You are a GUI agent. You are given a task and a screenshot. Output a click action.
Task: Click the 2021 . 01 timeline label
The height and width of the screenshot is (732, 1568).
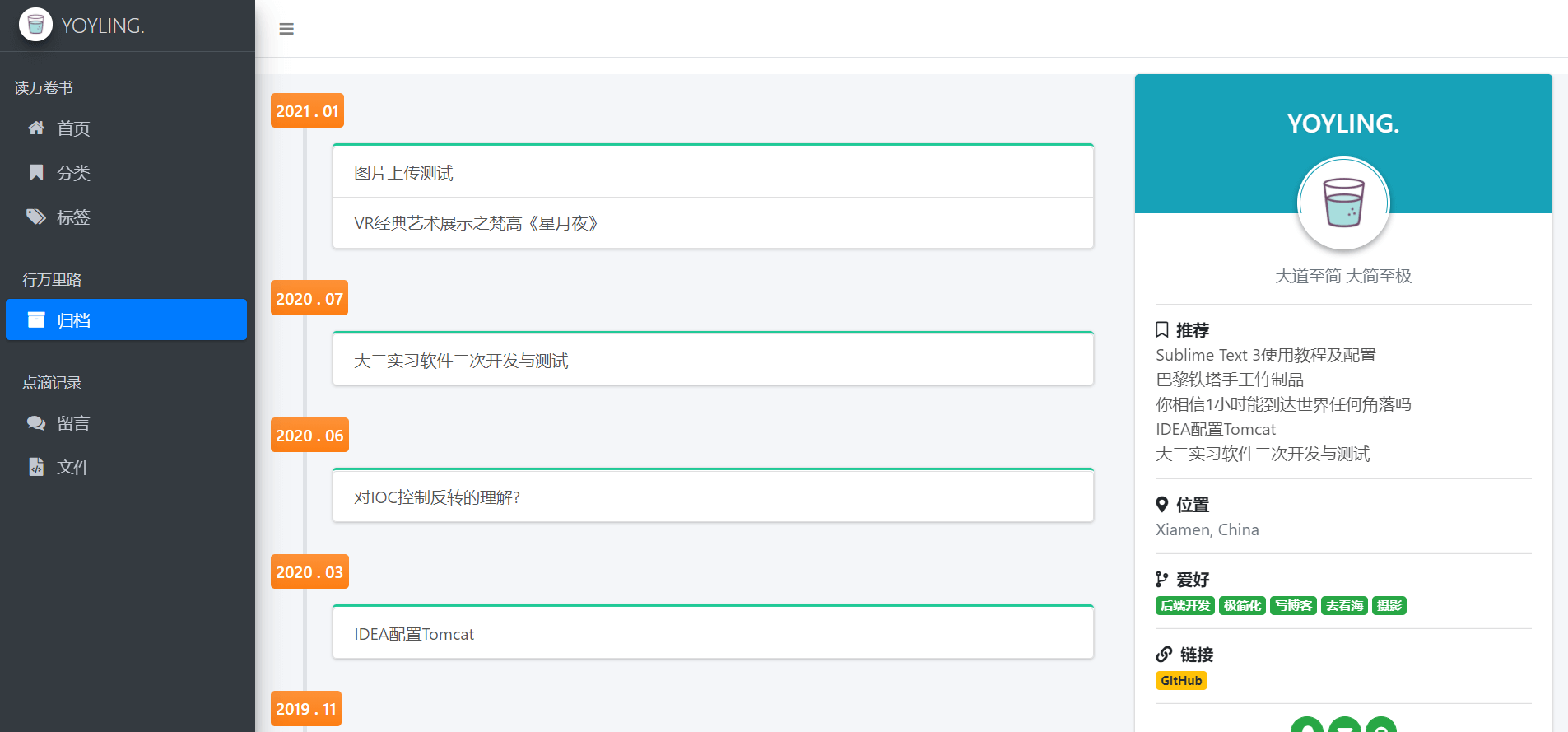pyautogui.click(x=307, y=110)
